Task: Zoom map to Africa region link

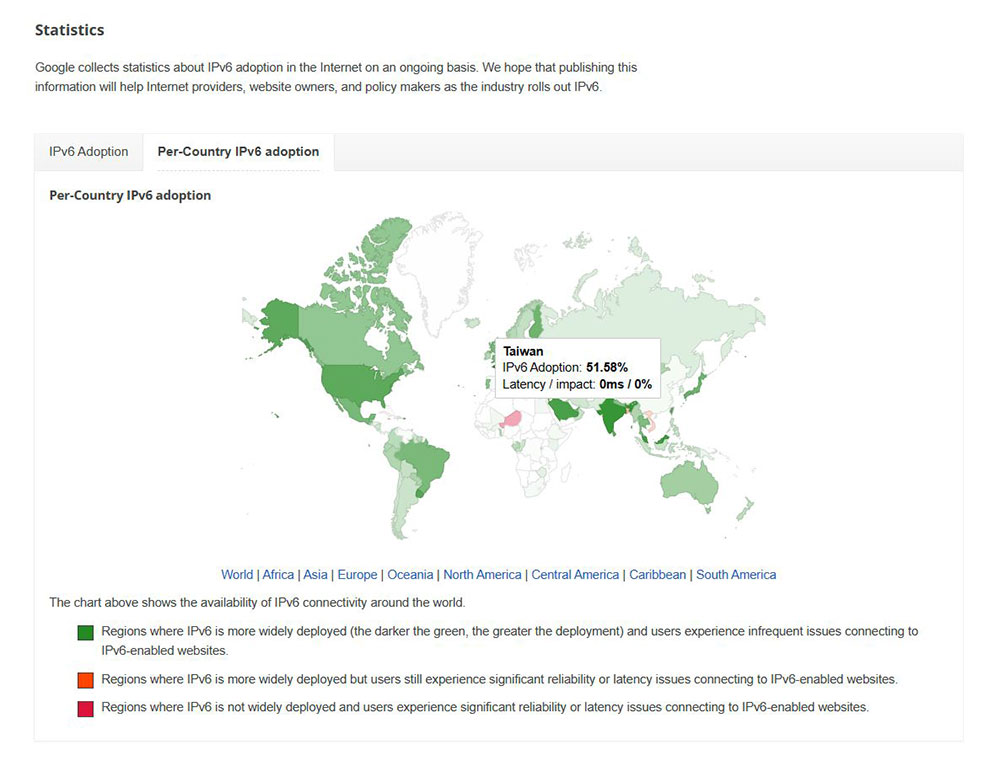Action: coord(278,574)
